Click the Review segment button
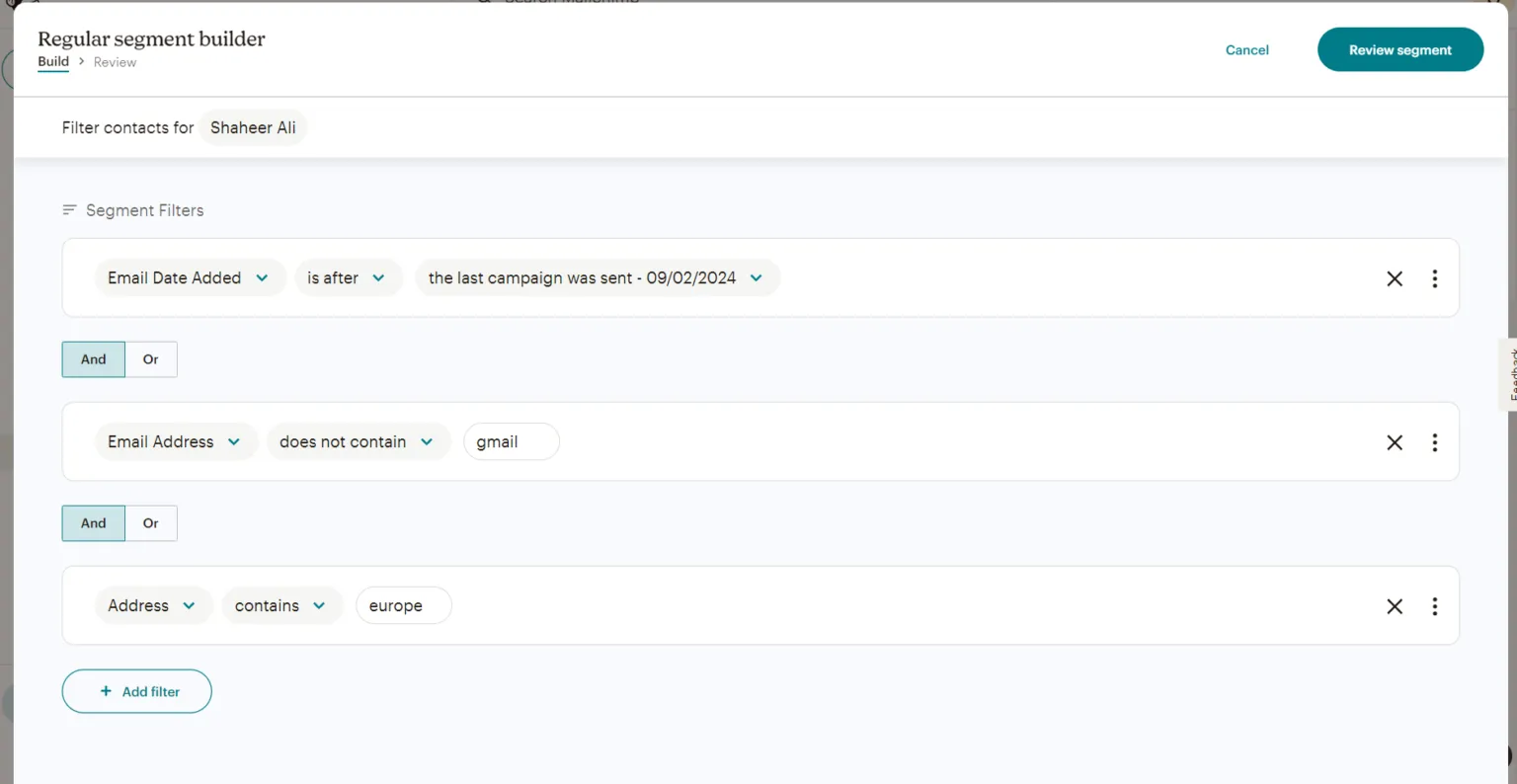1517x784 pixels. (1399, 49)
